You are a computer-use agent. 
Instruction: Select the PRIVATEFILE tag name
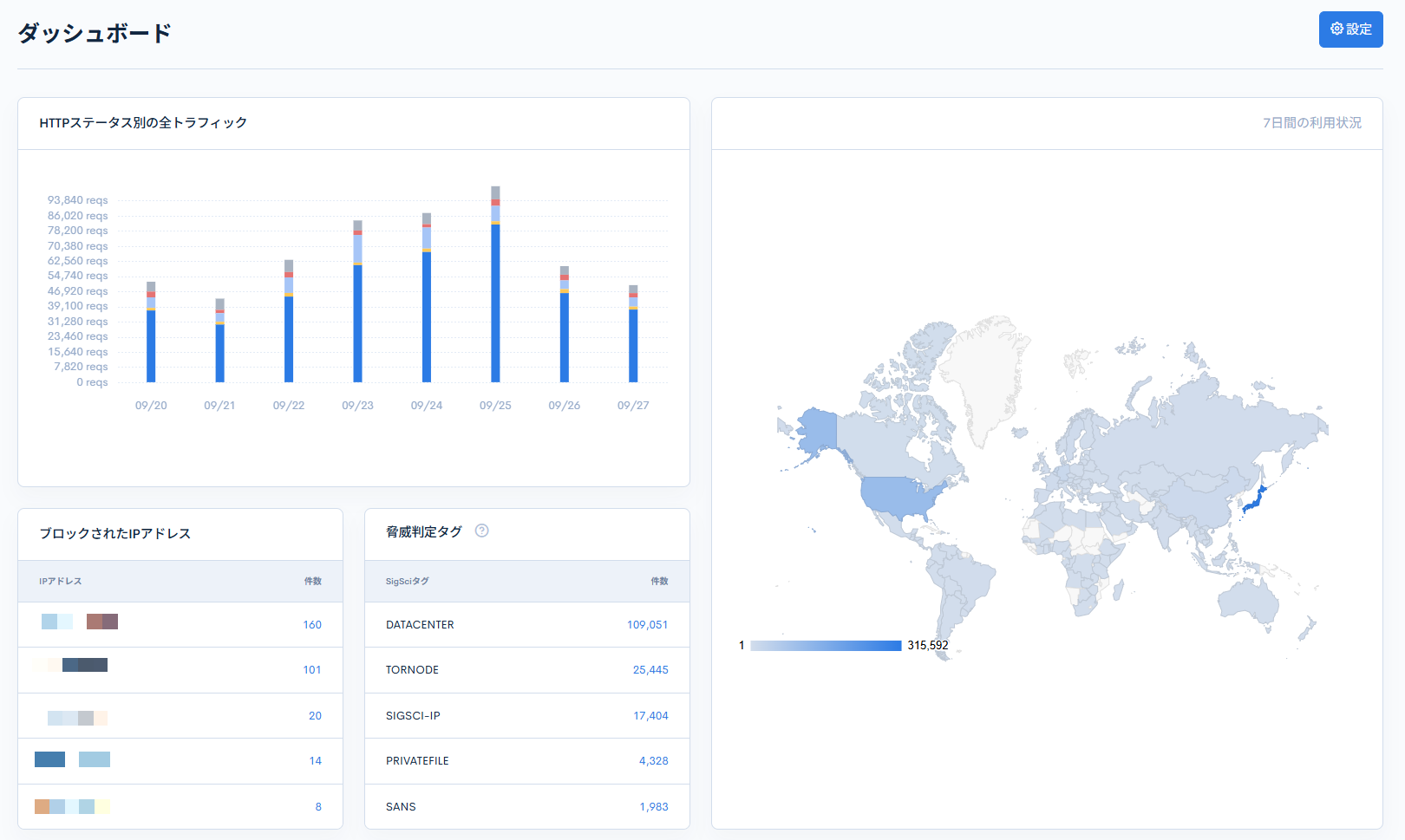[x=417, y=761]
